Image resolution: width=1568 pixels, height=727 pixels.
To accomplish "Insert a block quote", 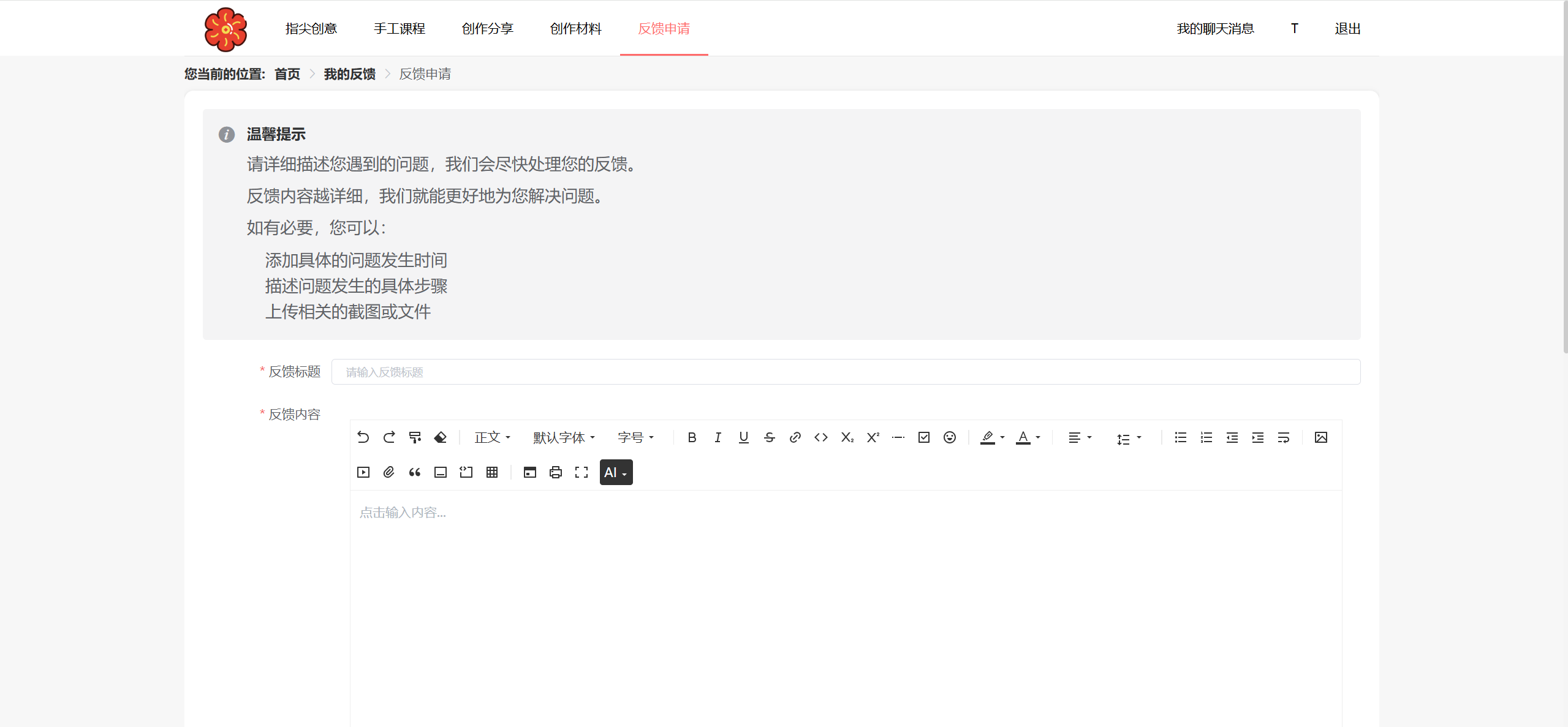I will [x=415, y=472].
